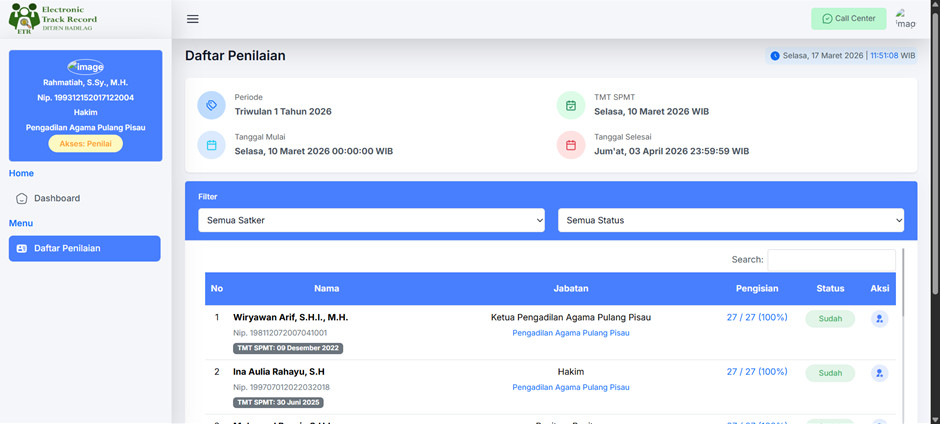Screen dimensions: 940x424
Task: Sort table by Nama column header
Action: [326, 289]
